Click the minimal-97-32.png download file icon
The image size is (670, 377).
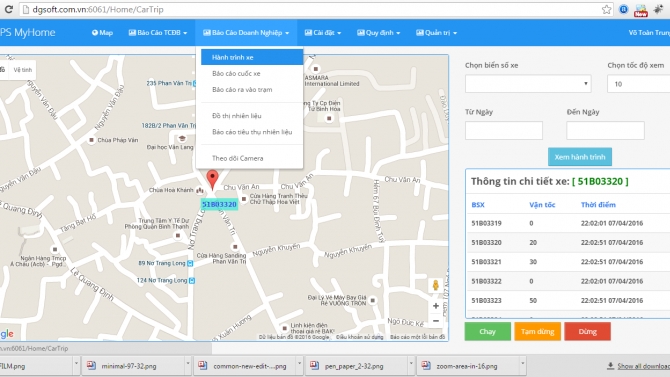click(x=91, y=365)
